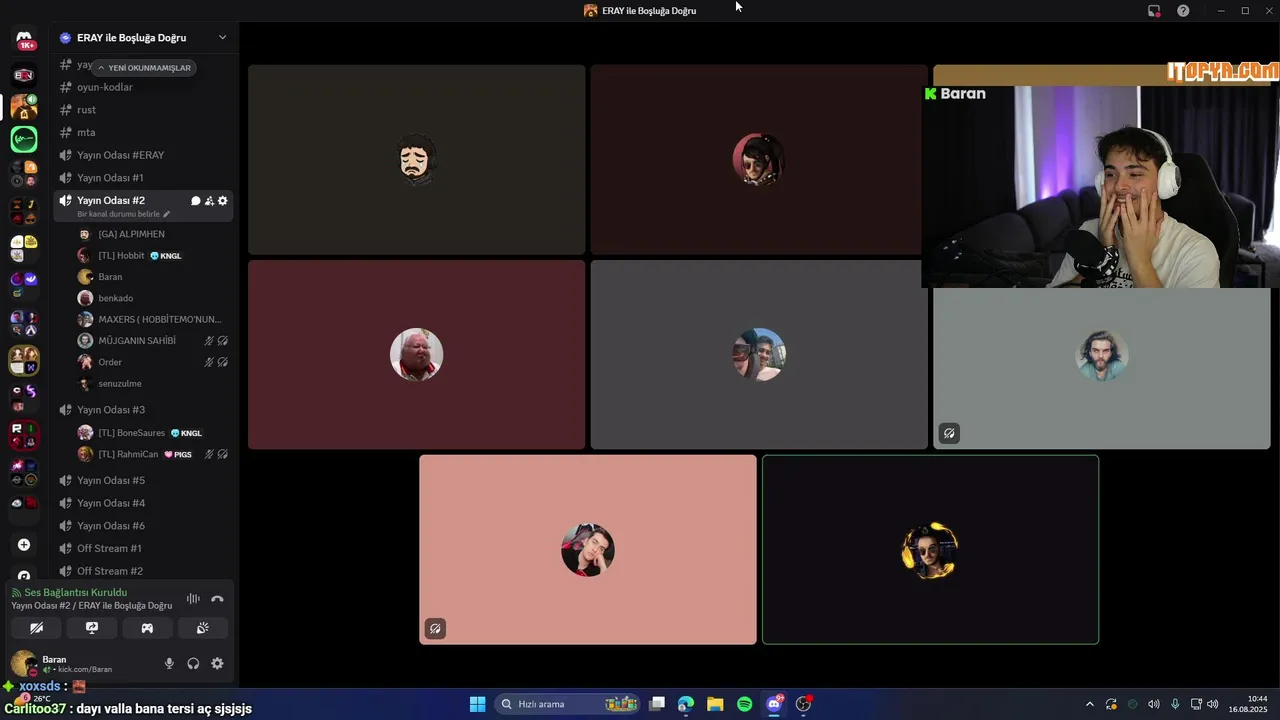Image resolution: width=1280 pixels, height=720 pixels.
Task: Open OBS Studio from taskbar
Action: click(803, 704)
